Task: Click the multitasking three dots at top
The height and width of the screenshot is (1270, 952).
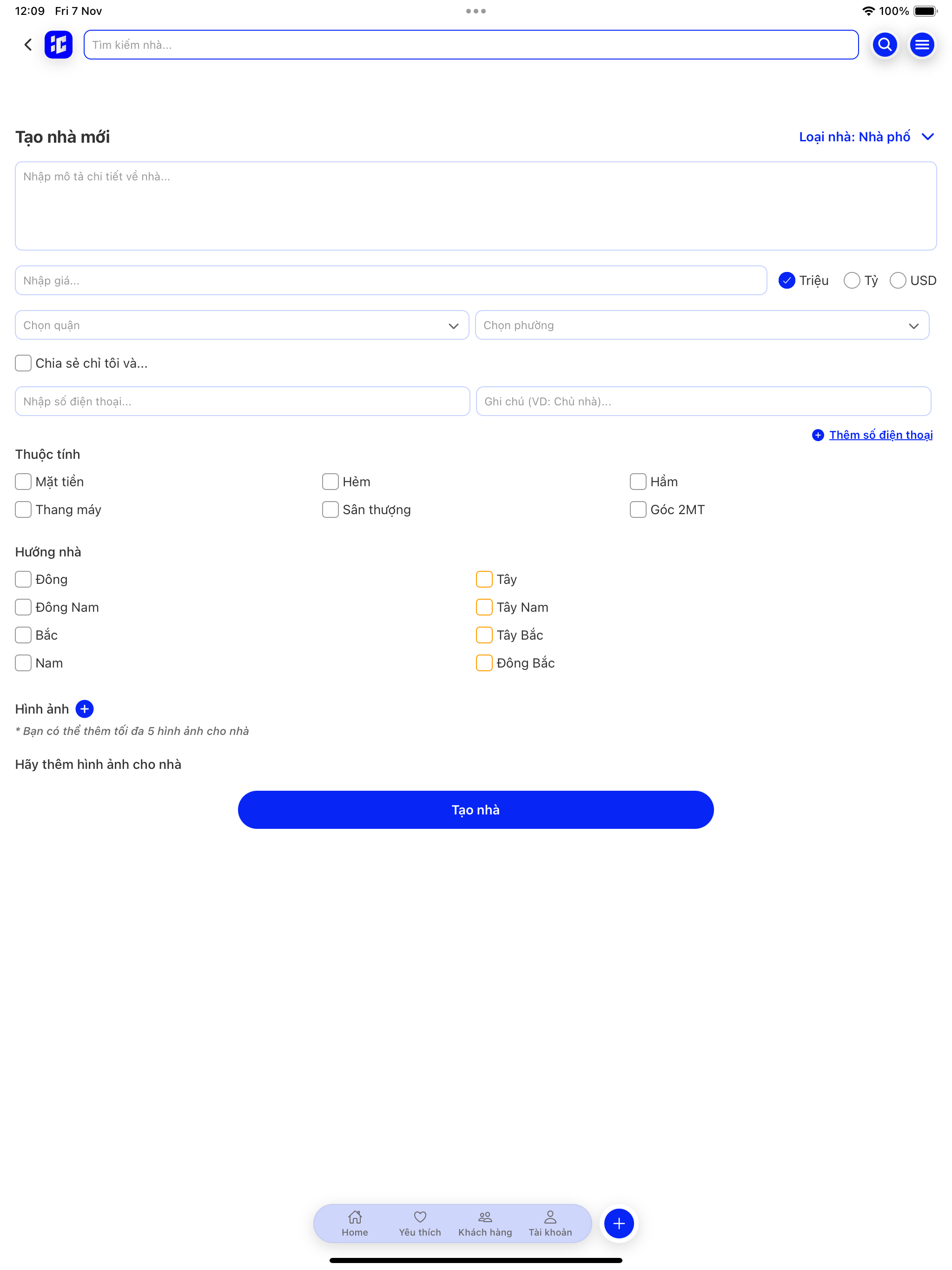Action: click(476, 11)
